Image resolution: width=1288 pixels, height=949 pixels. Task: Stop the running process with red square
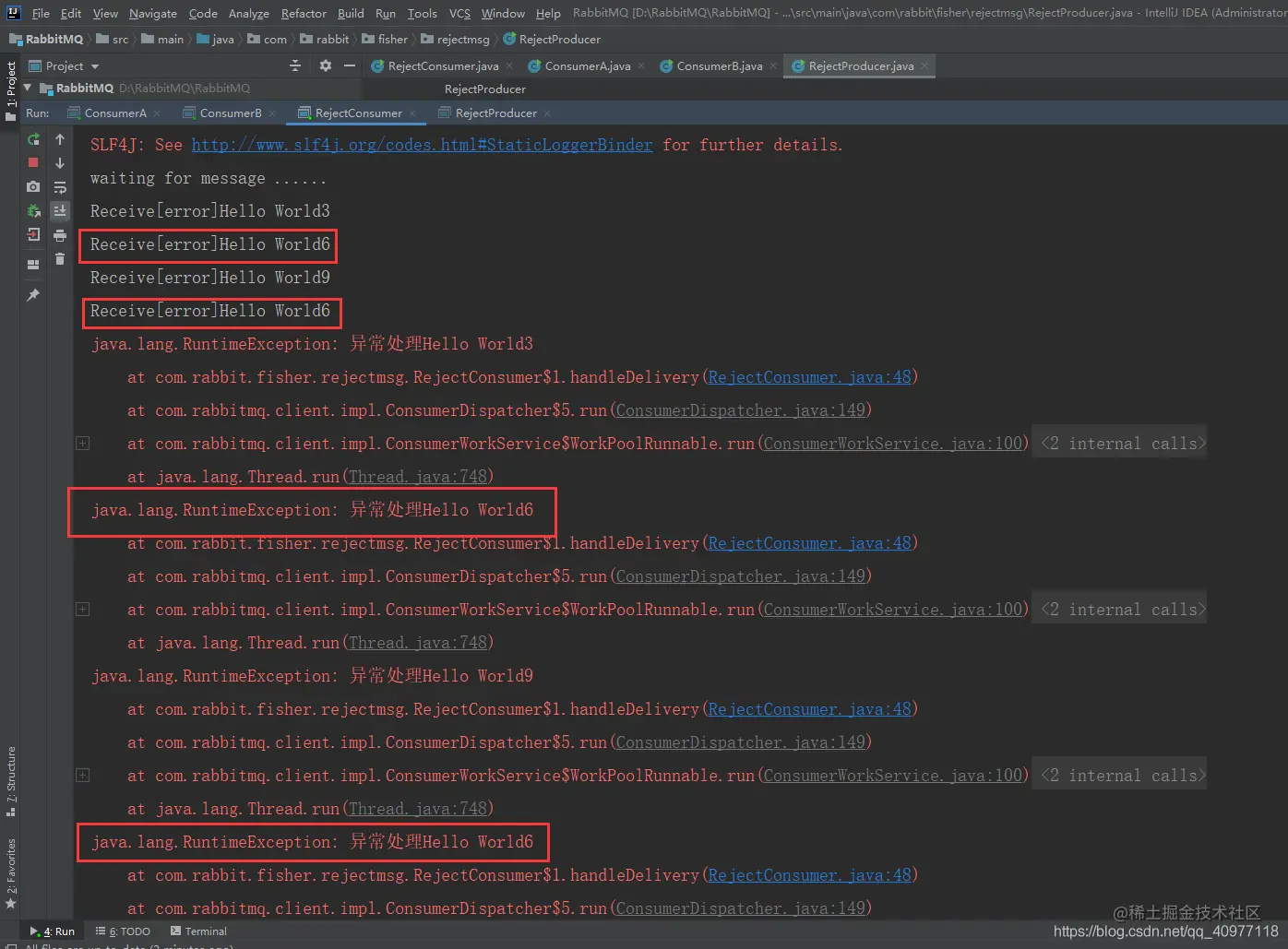(33, 162)
